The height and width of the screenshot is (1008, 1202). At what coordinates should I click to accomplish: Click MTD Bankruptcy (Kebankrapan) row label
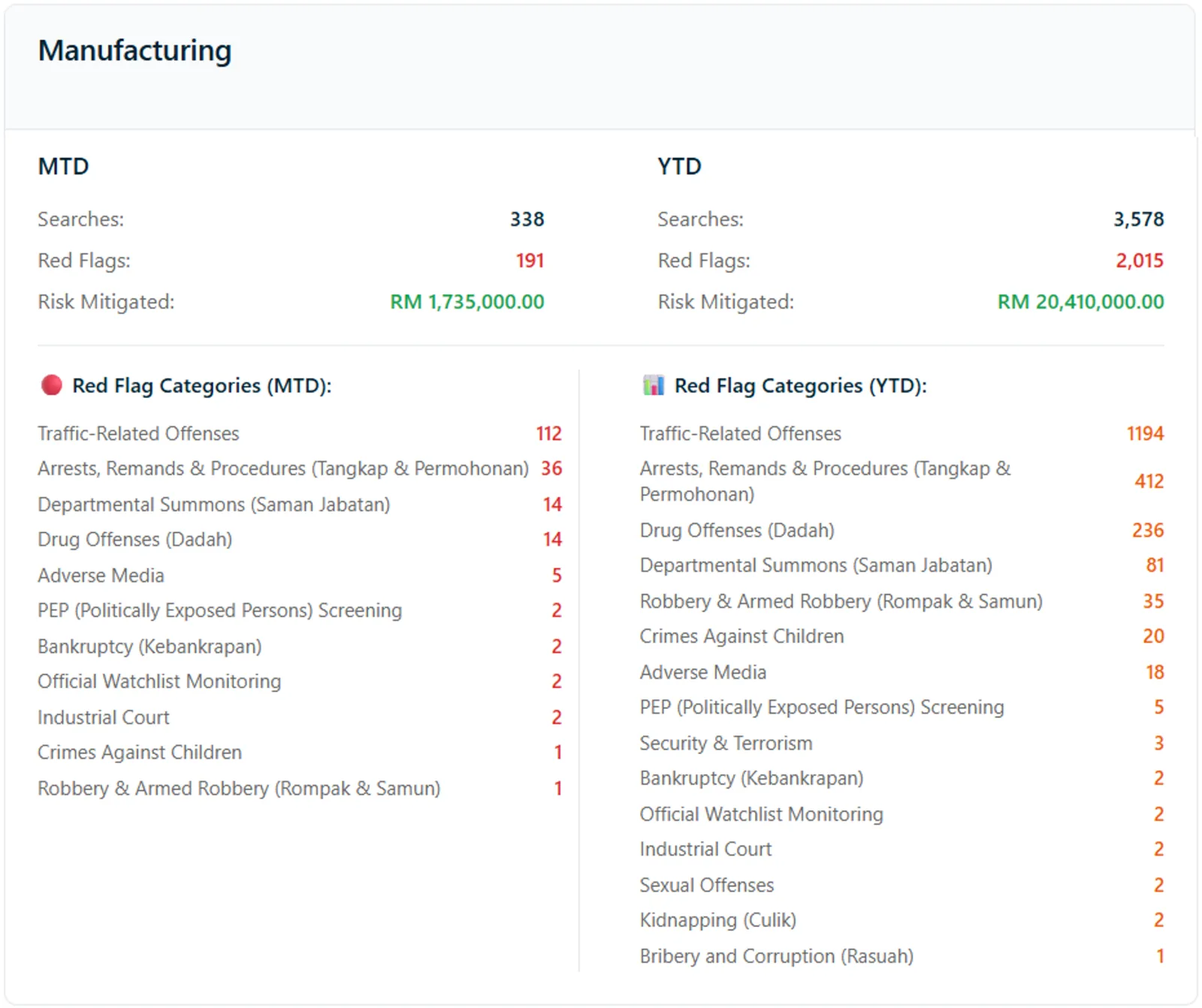coord(149,647)
